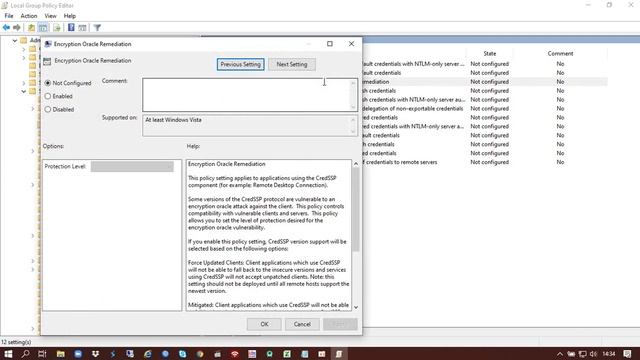
Task: Sort by the Comment column header
Action: [560, 53]
